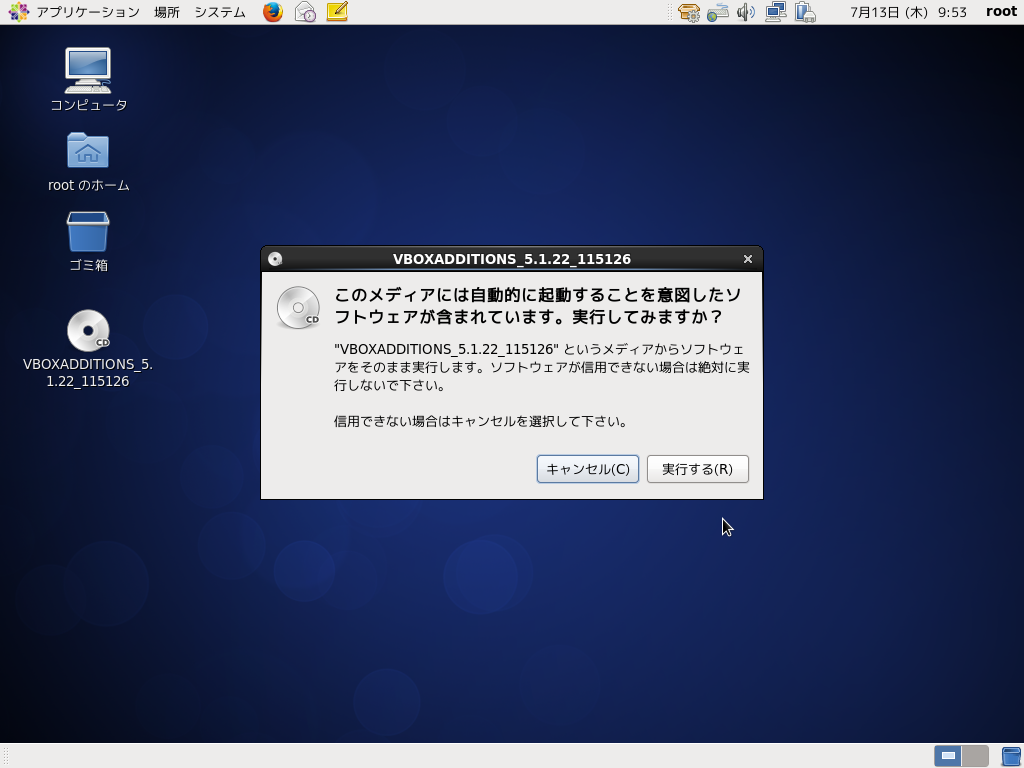This screenshot has height=768, width=1024.
Task: Select the root のホーム folder icon
Action: pyautogui.click(x=88, y=161)
